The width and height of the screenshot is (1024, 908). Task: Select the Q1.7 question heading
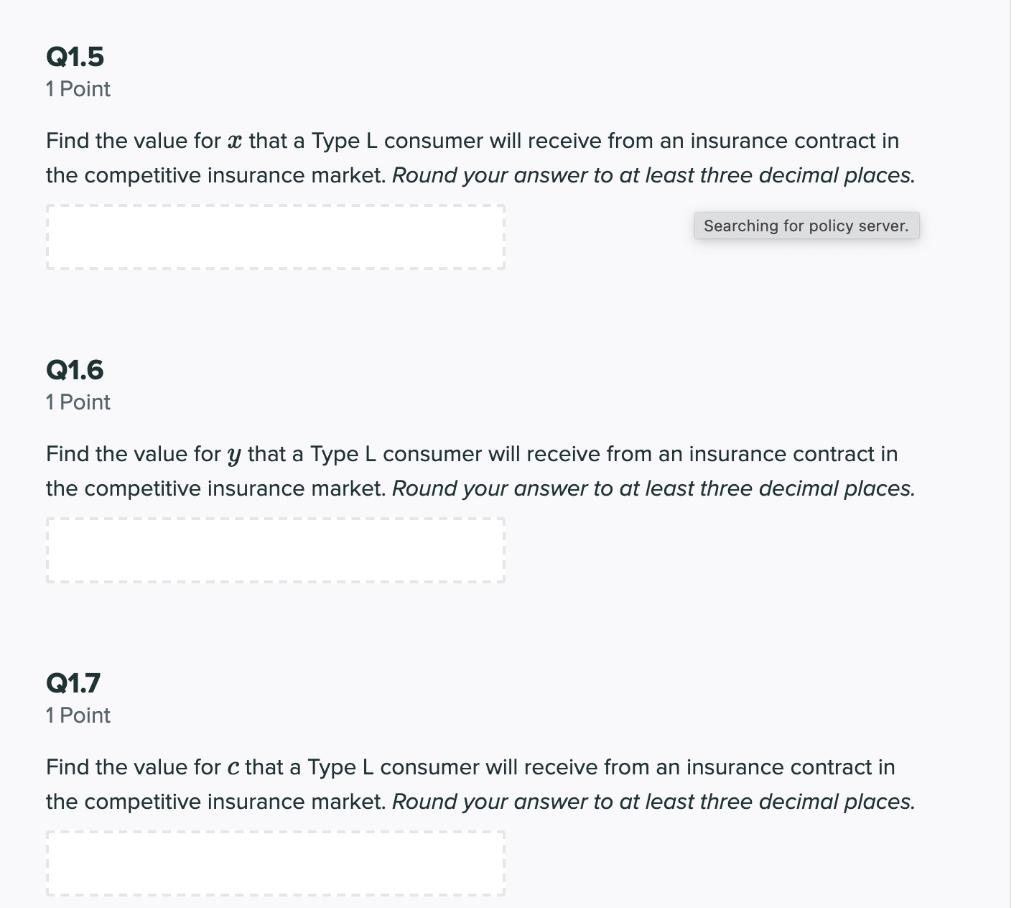[x=75, y=684]
